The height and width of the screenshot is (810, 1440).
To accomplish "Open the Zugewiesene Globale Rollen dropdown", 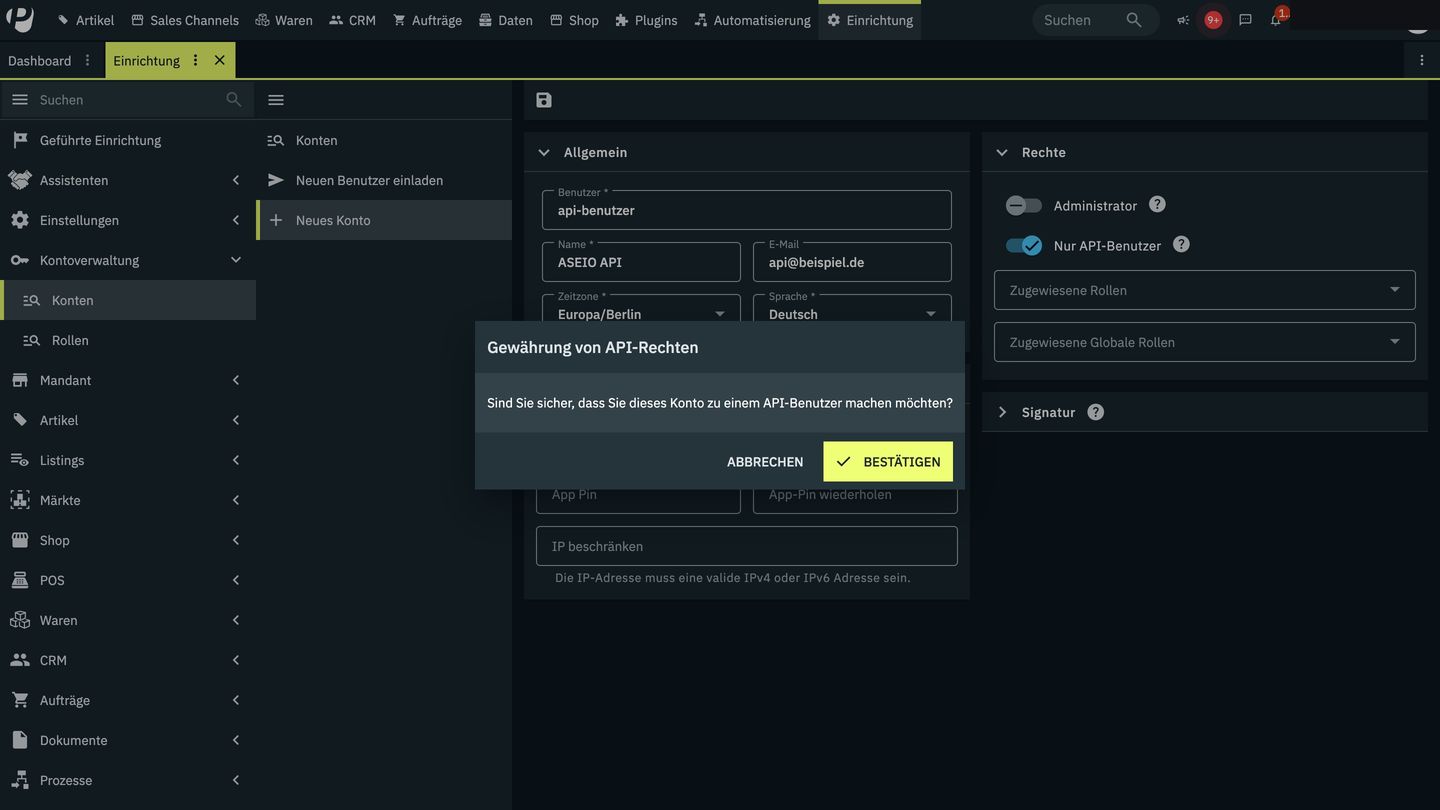I will 1205,342.
